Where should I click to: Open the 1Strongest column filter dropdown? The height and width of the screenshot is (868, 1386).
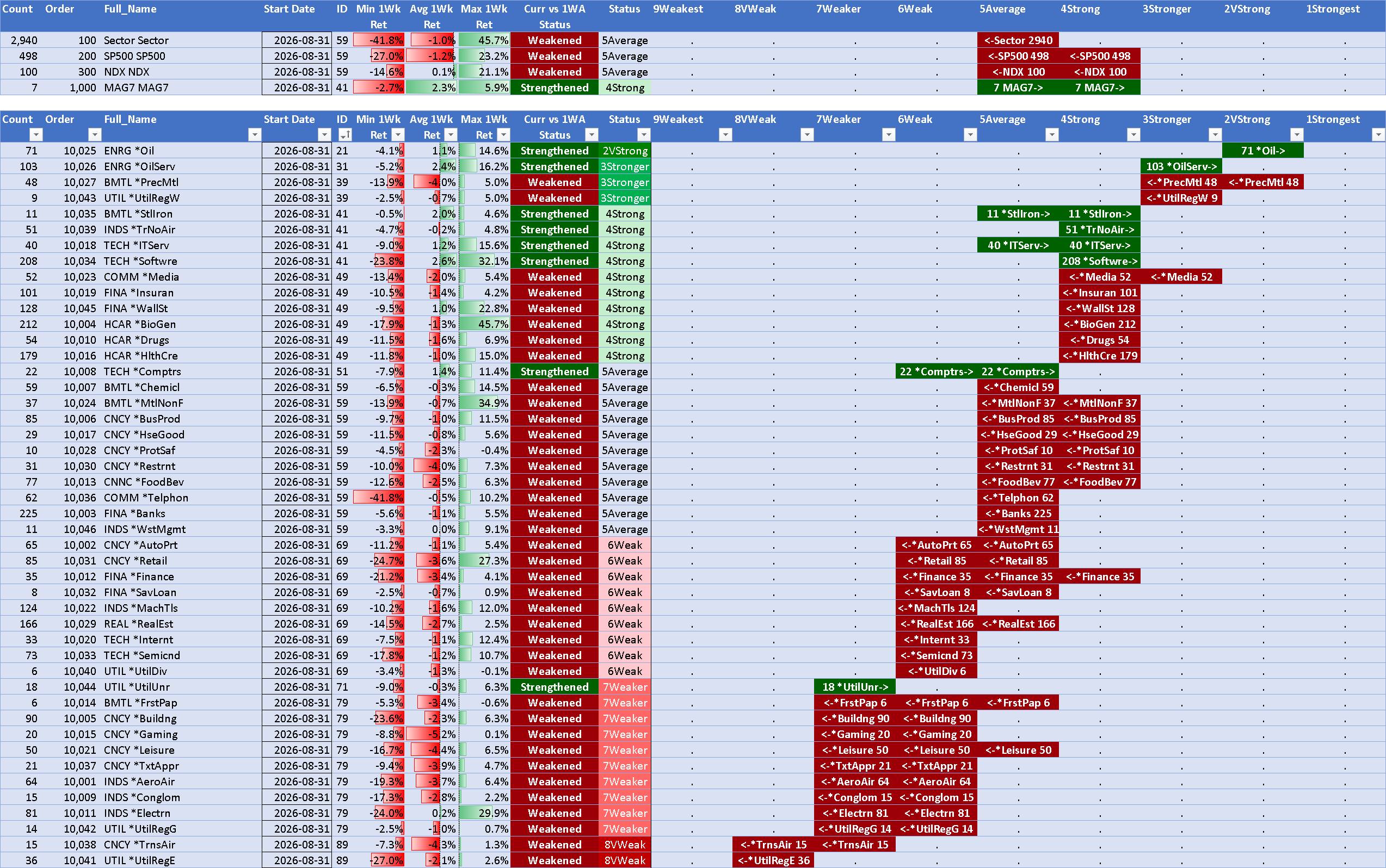coord(1378,135)
